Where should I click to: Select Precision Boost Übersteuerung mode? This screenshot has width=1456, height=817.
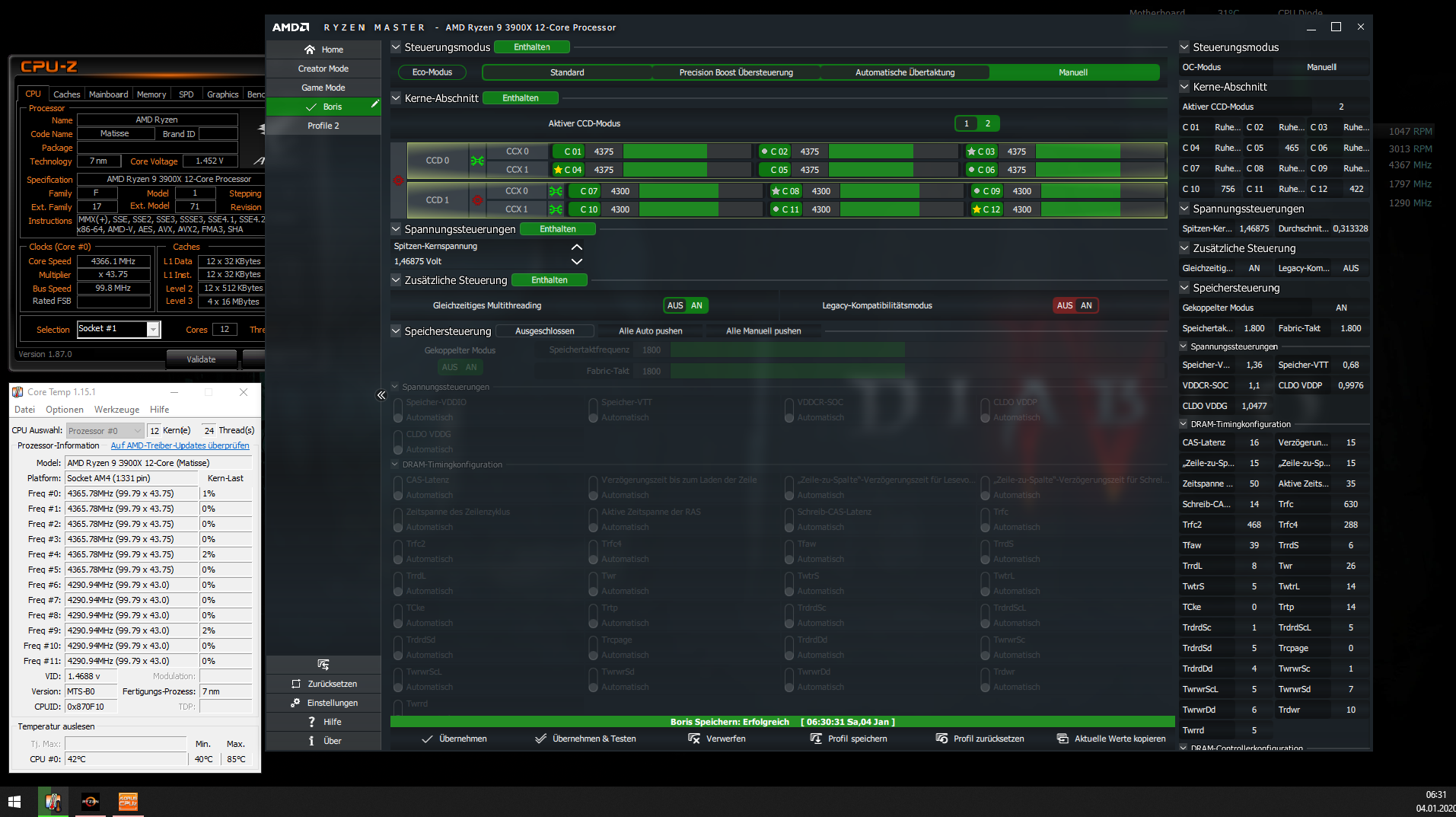coord(736,72)
